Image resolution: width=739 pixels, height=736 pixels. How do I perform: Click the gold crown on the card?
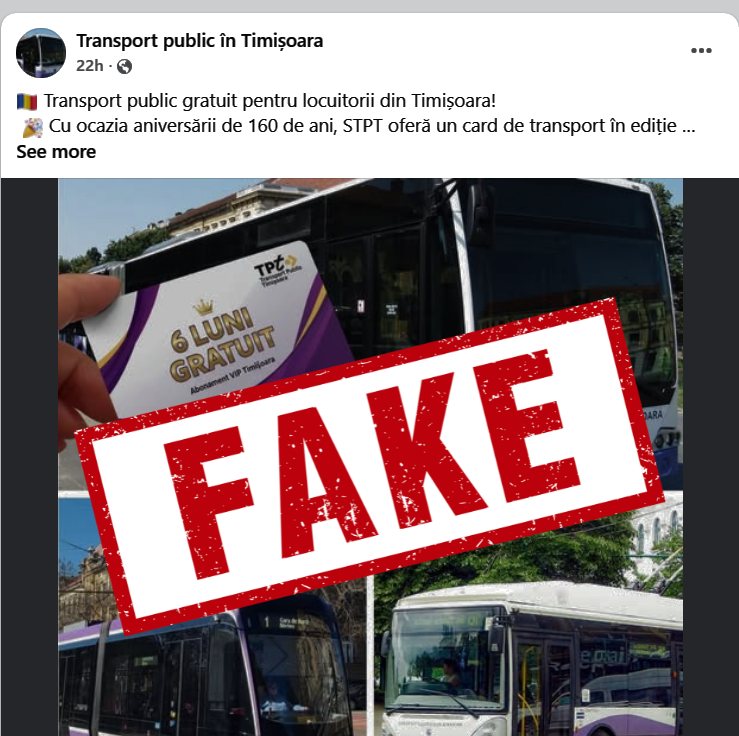tap(204, 307)
